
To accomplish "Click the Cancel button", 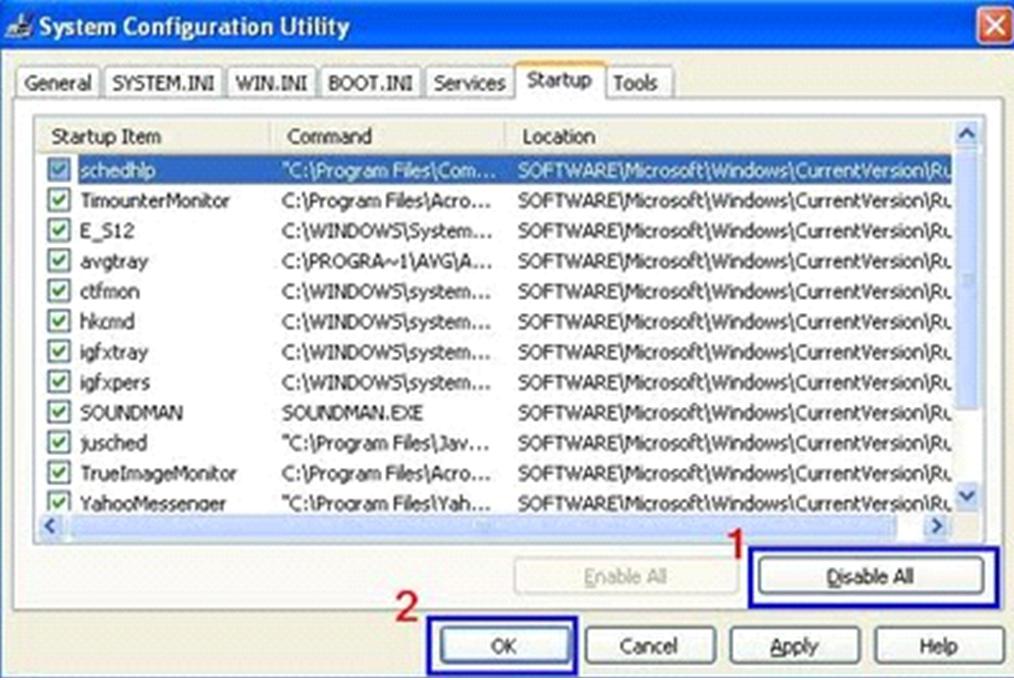I will coord(649,646).
